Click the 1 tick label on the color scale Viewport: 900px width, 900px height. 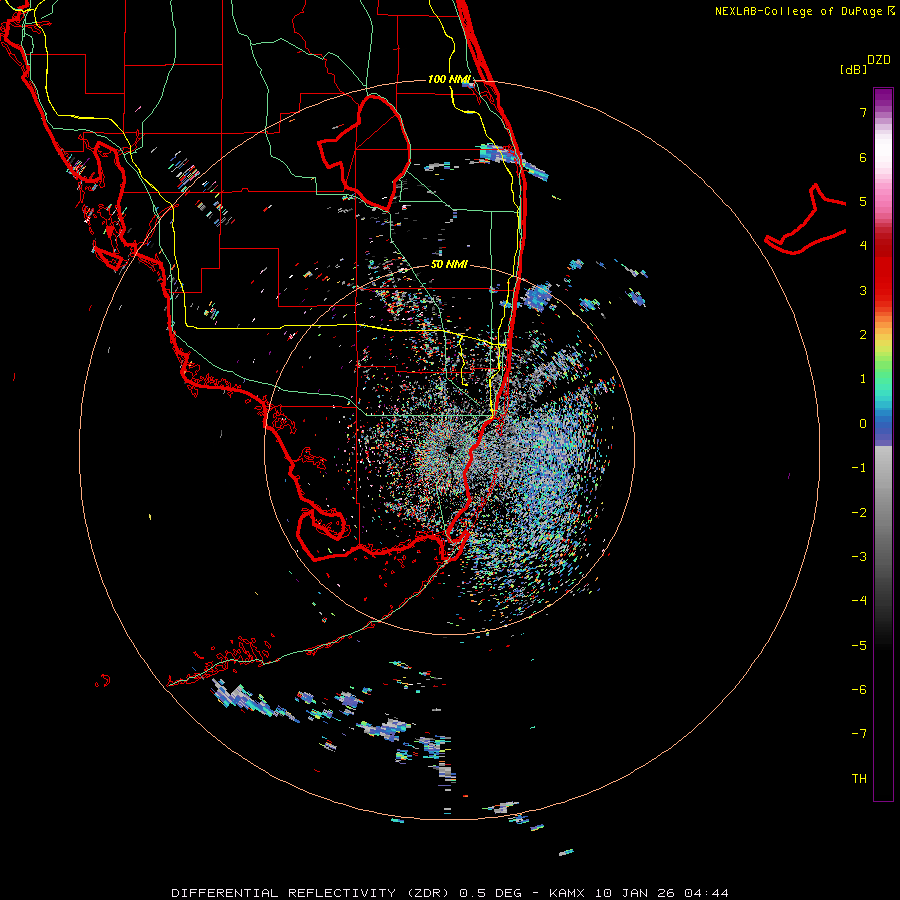click(863, 379)
